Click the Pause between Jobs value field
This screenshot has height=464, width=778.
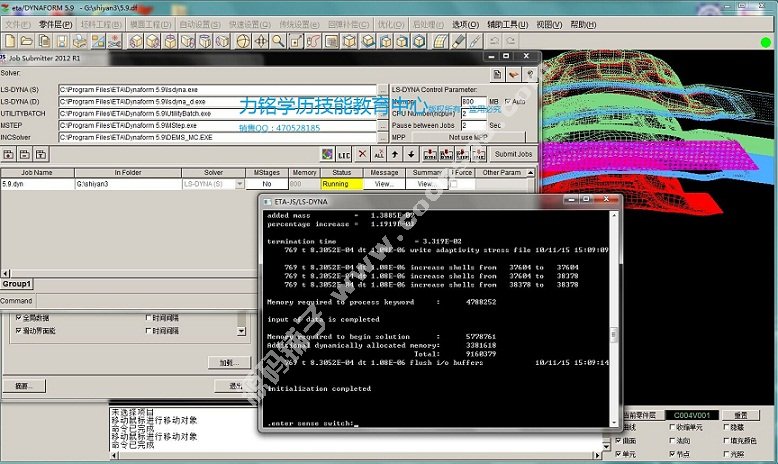pyautogui.click(x=473, y=126)
